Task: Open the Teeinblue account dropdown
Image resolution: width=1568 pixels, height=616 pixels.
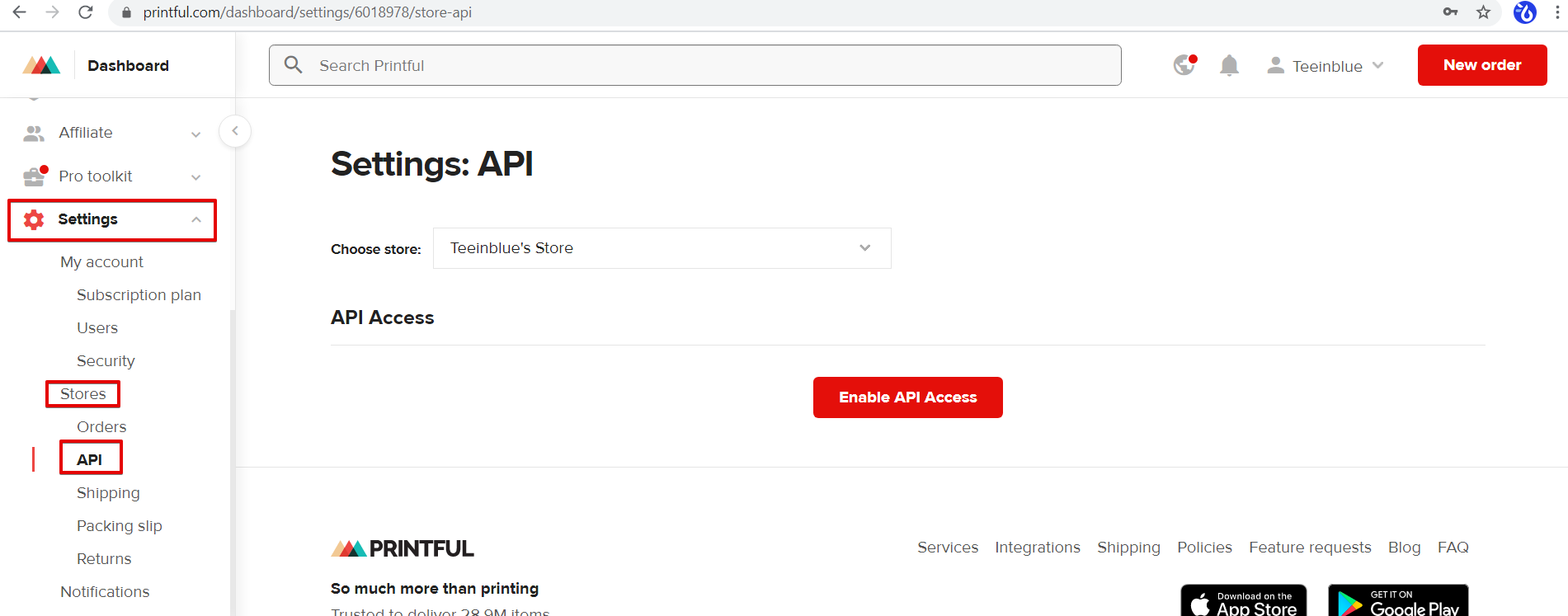Action: [1326, 66]
